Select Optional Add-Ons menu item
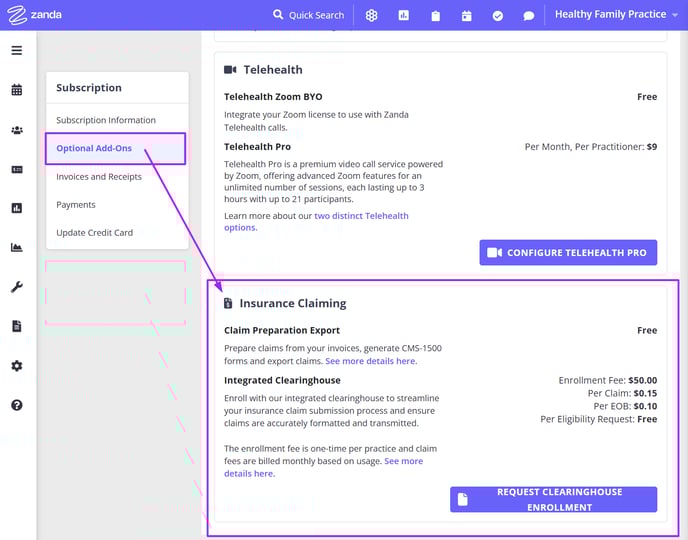Viewport: 688px width, 540px height. (x=115, y=148)
